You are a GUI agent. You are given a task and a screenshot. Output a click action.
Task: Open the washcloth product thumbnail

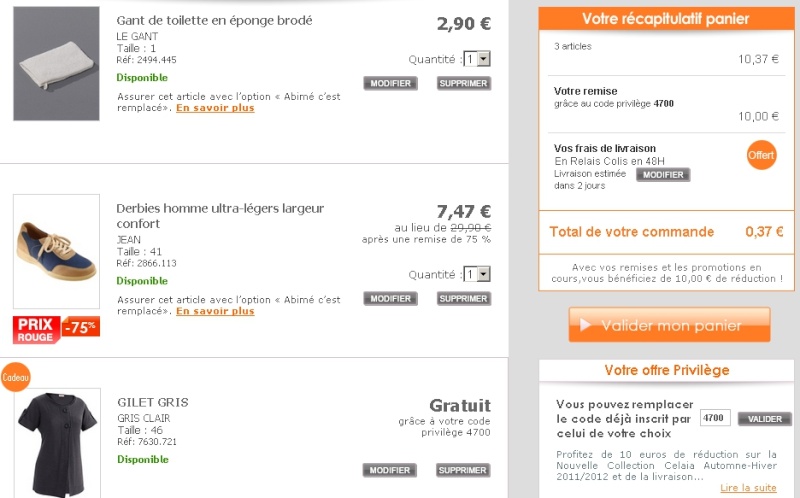tap(56, 64)
